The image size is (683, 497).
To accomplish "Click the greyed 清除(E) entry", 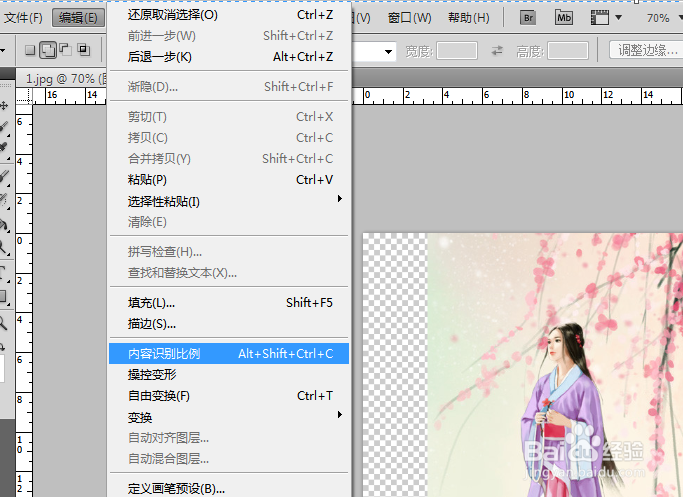I will [229, 222].
